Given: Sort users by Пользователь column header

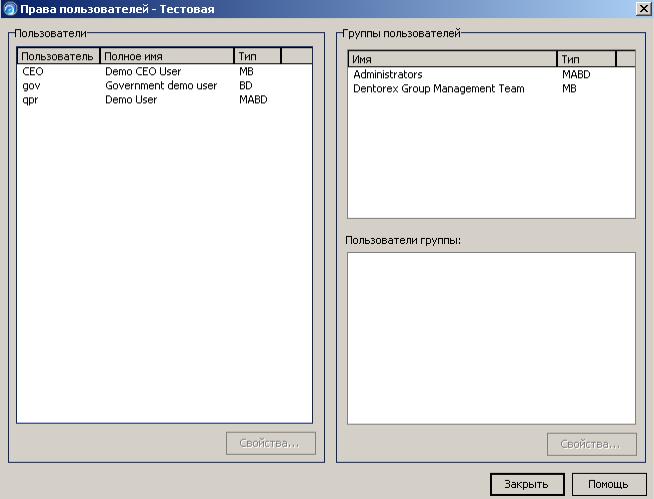Looking at the screenshot, I should pyautogui.click(x=58, y=56).
